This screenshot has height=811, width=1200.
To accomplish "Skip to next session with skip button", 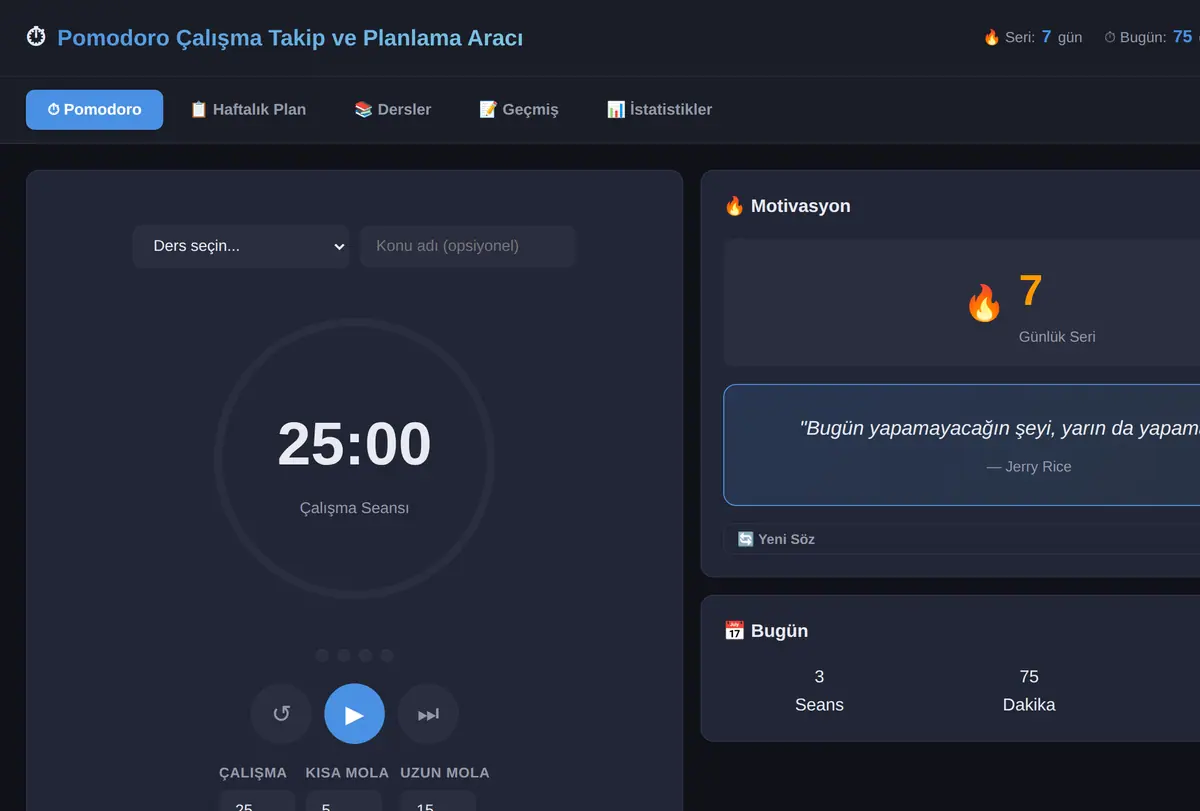I will point(428,714).
